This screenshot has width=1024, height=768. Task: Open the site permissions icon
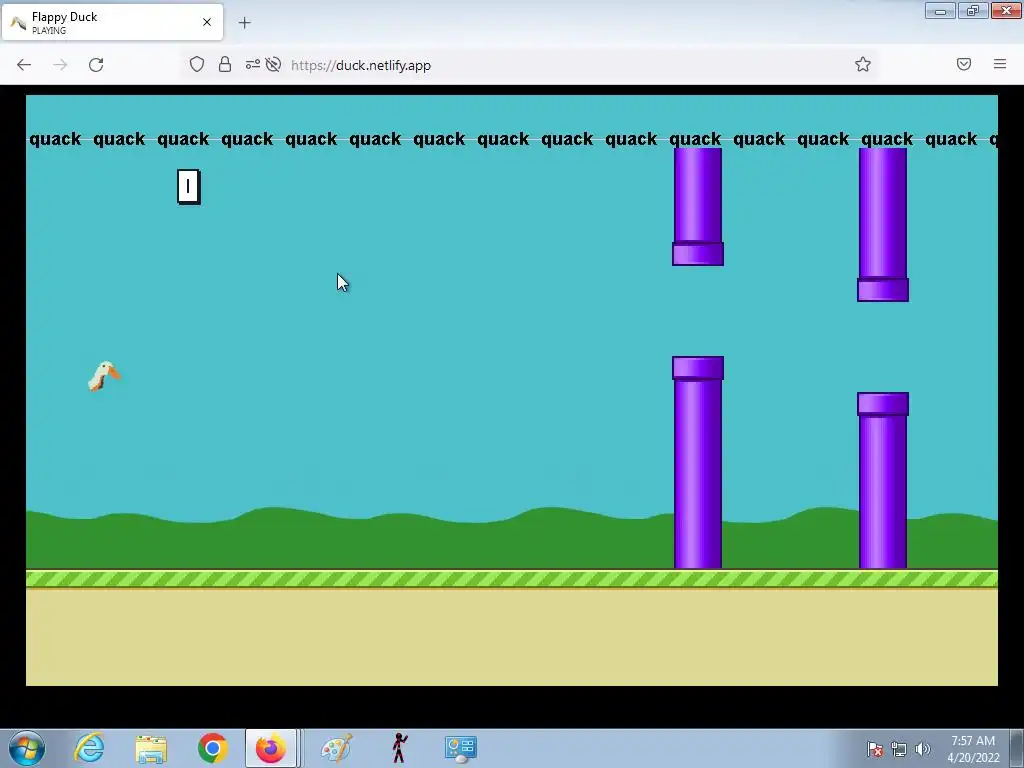(252, 64)
